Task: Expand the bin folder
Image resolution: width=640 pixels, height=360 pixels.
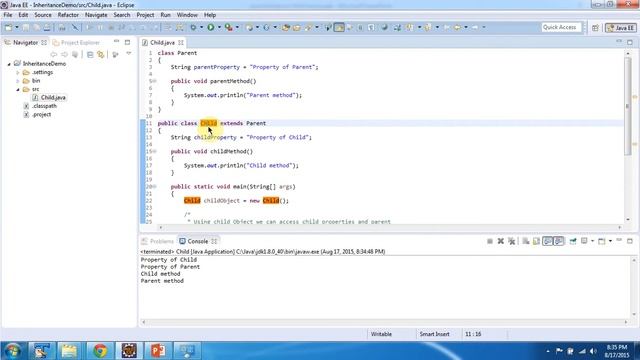Action: (18, 81)
